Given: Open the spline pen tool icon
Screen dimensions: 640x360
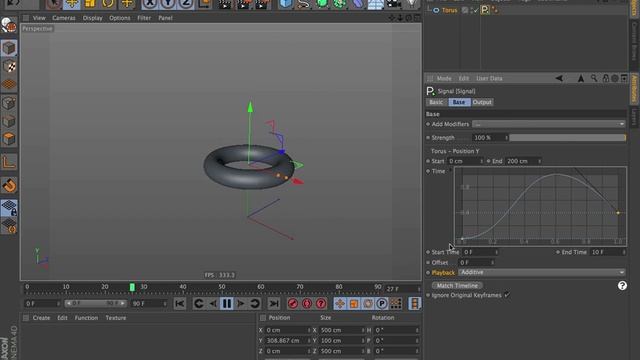Looking at the screenshot, I should 304,4.
